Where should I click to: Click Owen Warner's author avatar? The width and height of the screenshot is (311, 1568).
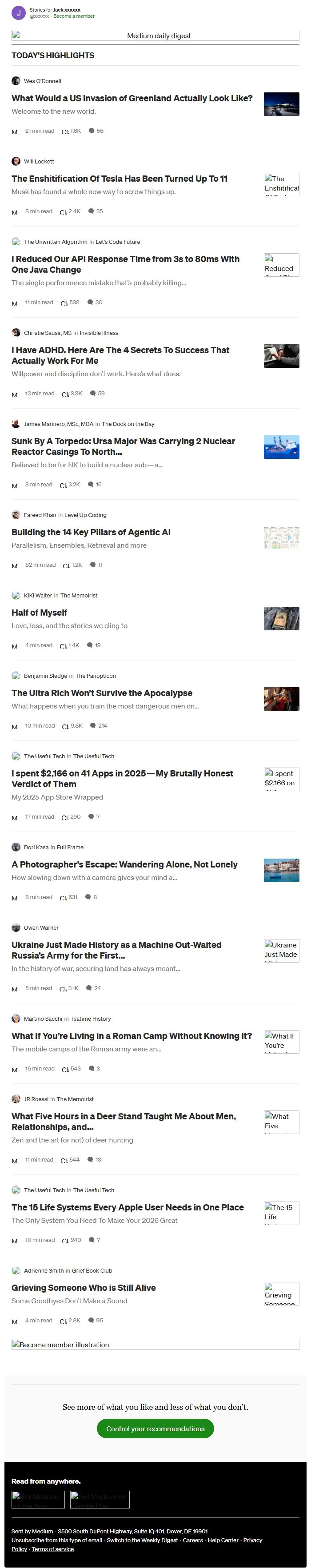pyautogui.click(x=16, y=927)
